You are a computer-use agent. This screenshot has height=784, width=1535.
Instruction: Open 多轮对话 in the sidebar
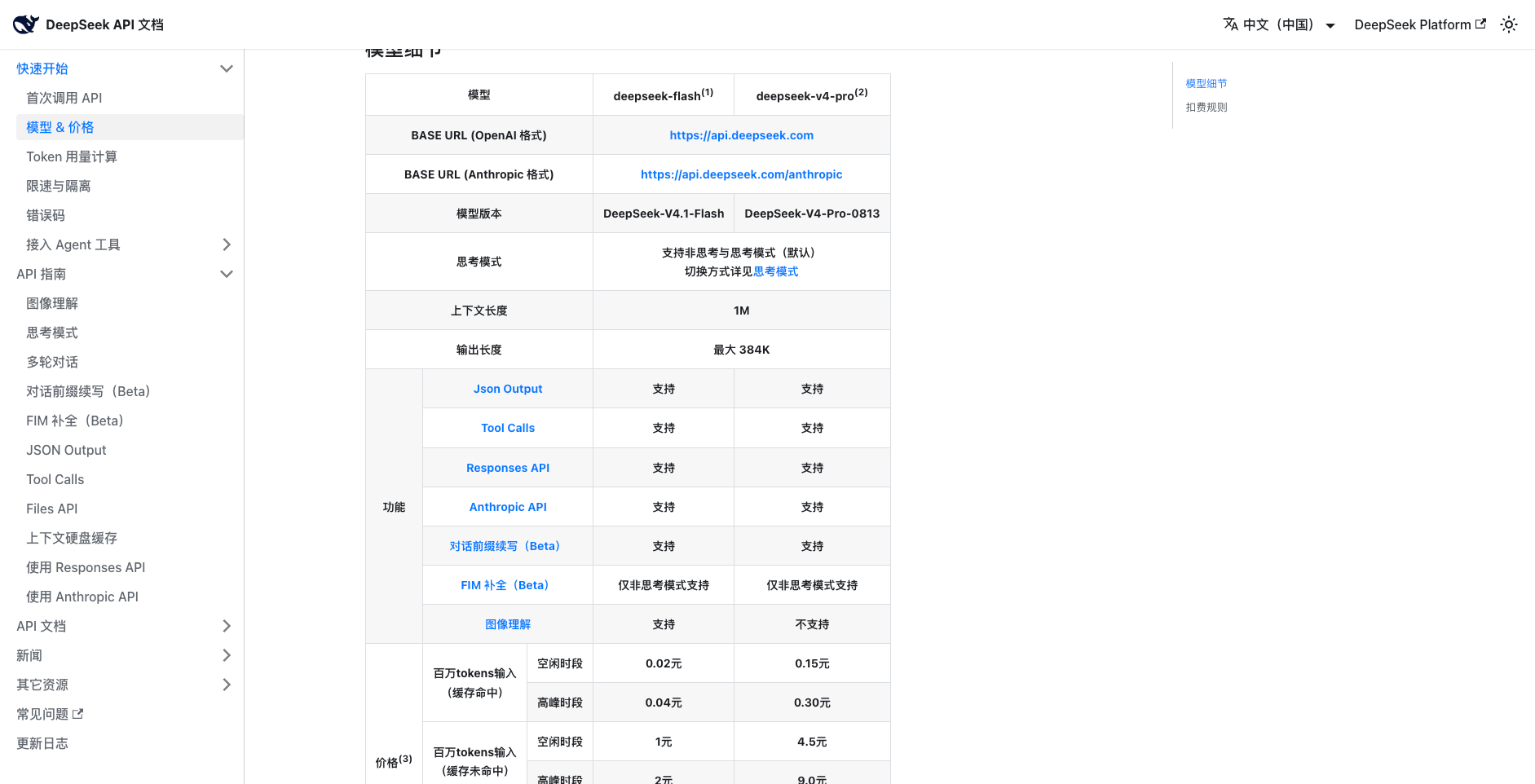tap(52, 362)
